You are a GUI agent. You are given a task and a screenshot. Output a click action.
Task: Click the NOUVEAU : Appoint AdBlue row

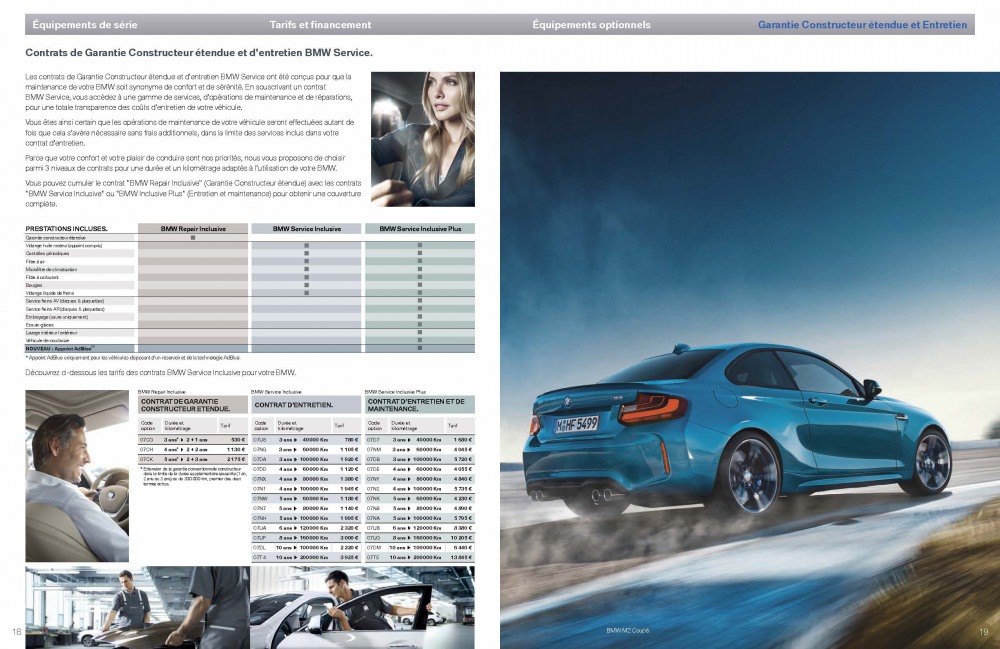click(250, 349)
